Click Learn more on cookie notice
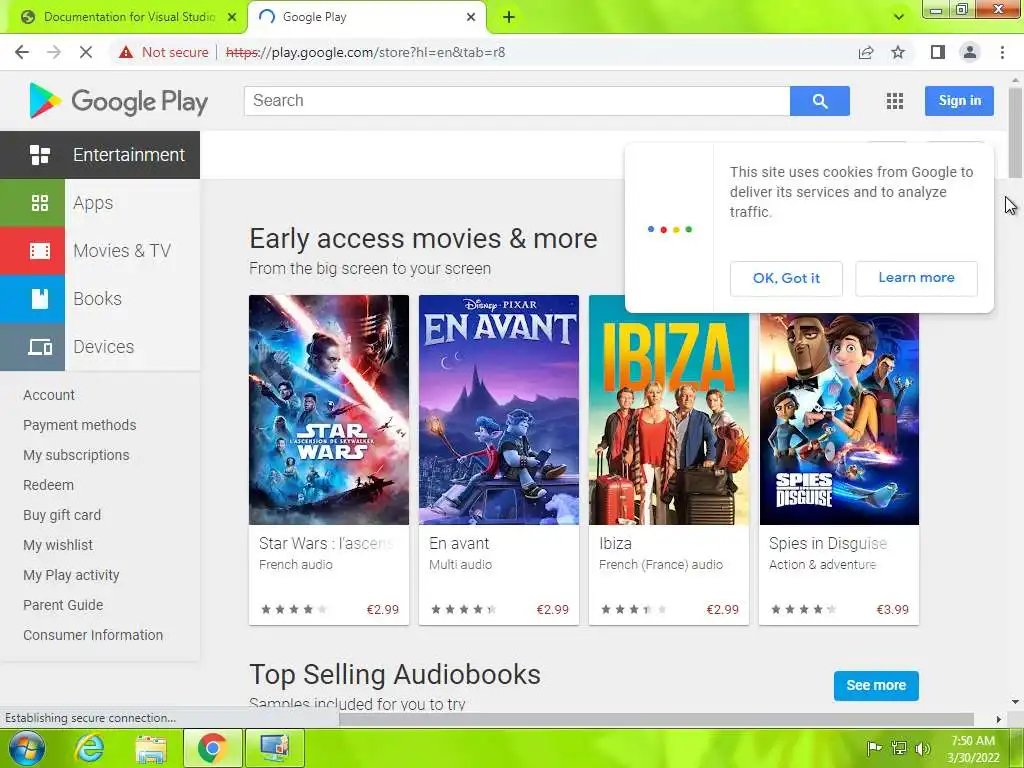Image resolution: width=1024 pixels, height=768 pixels. (916, 278)
